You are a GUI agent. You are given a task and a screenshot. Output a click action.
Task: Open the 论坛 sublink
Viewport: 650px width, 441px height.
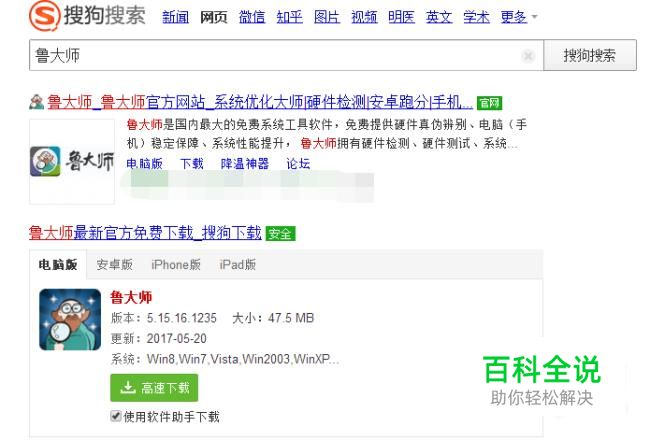[x=298, y=163]
